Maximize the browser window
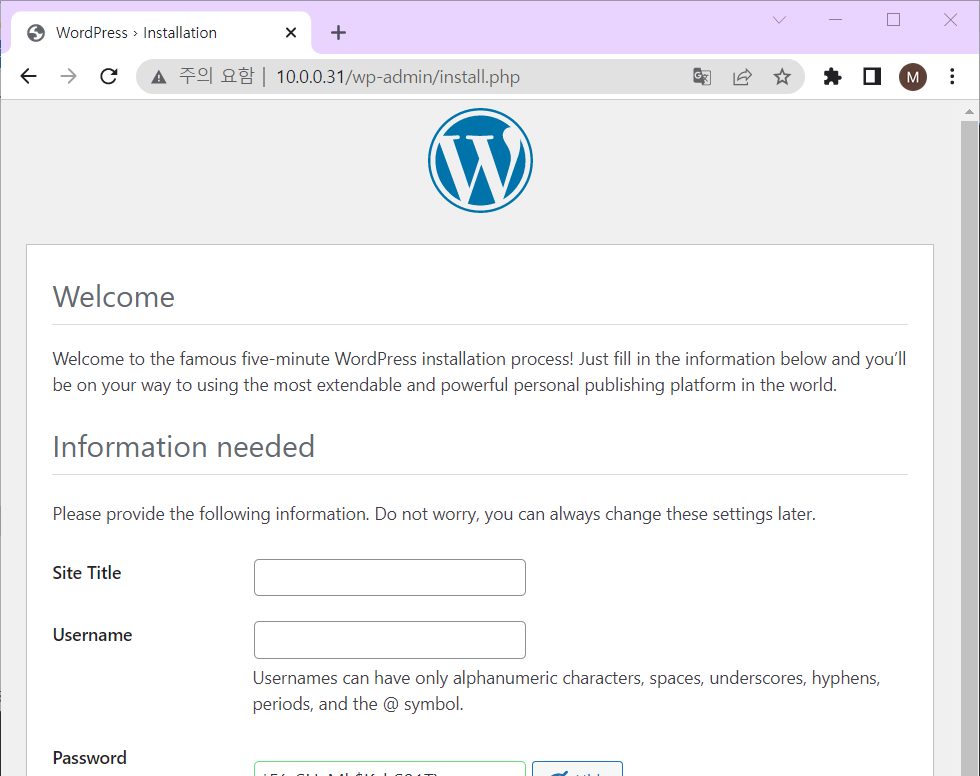This screenshot has height=776, width=980. (894, 20)
